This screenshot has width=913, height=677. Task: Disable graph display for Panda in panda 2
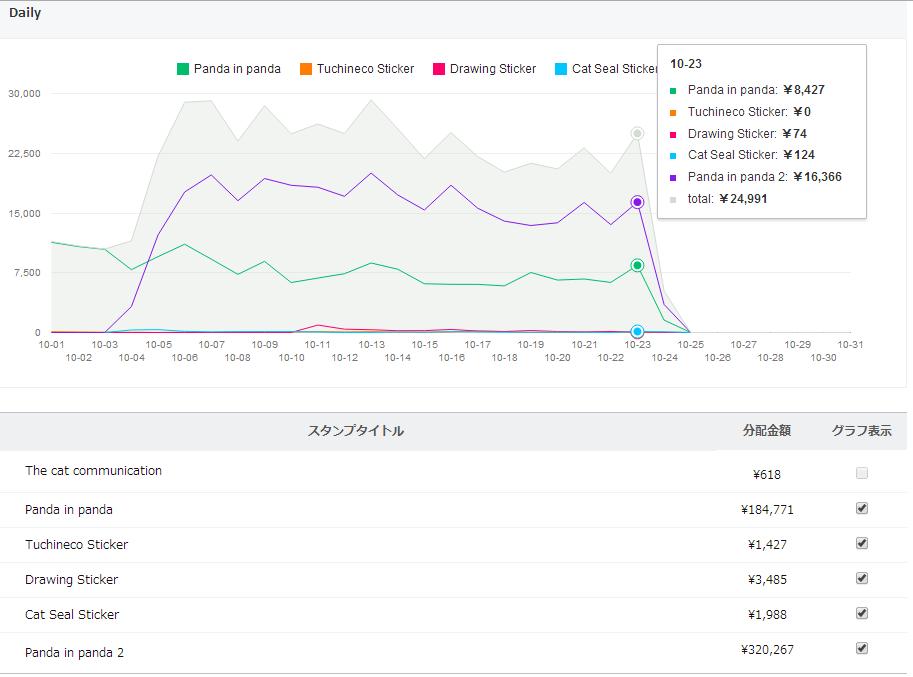tap(862, 648)
